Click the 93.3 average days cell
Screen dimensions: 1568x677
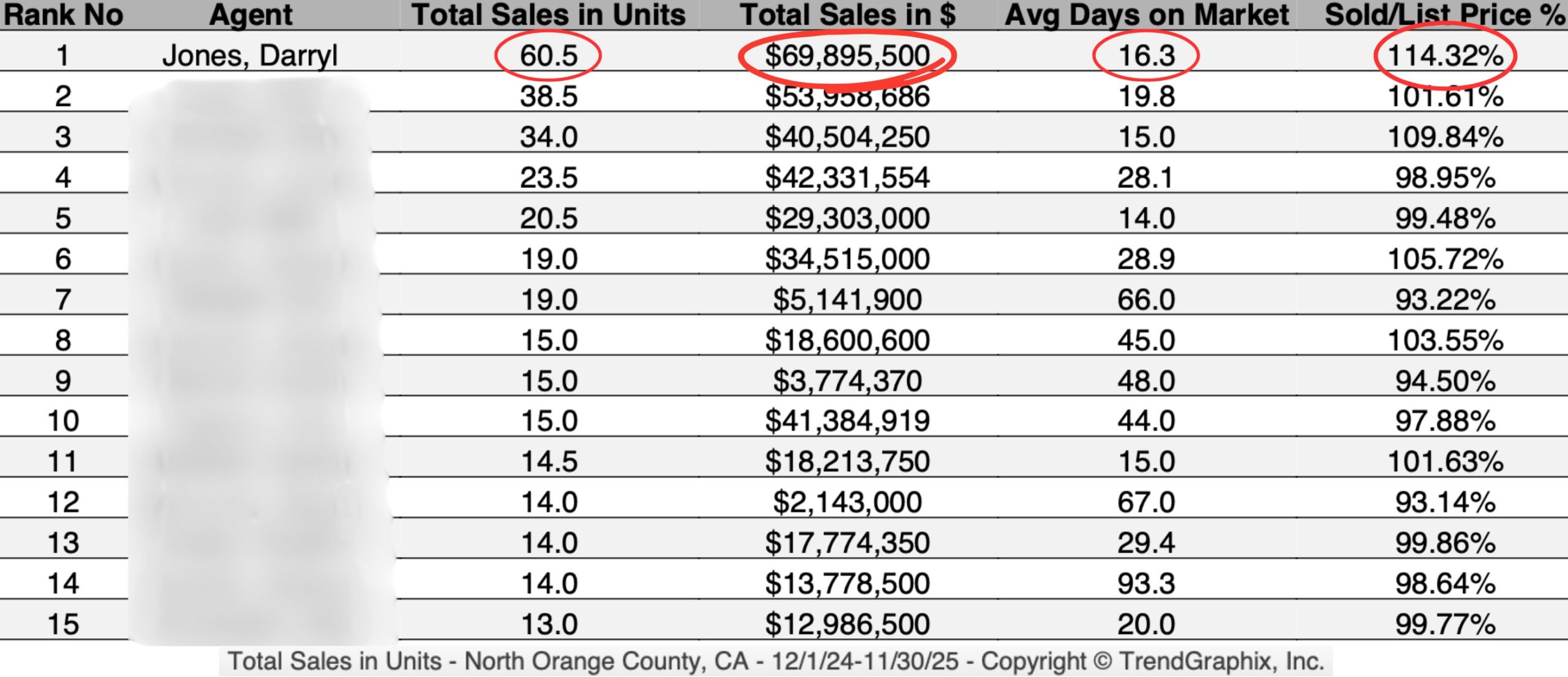pos(1147,583)
